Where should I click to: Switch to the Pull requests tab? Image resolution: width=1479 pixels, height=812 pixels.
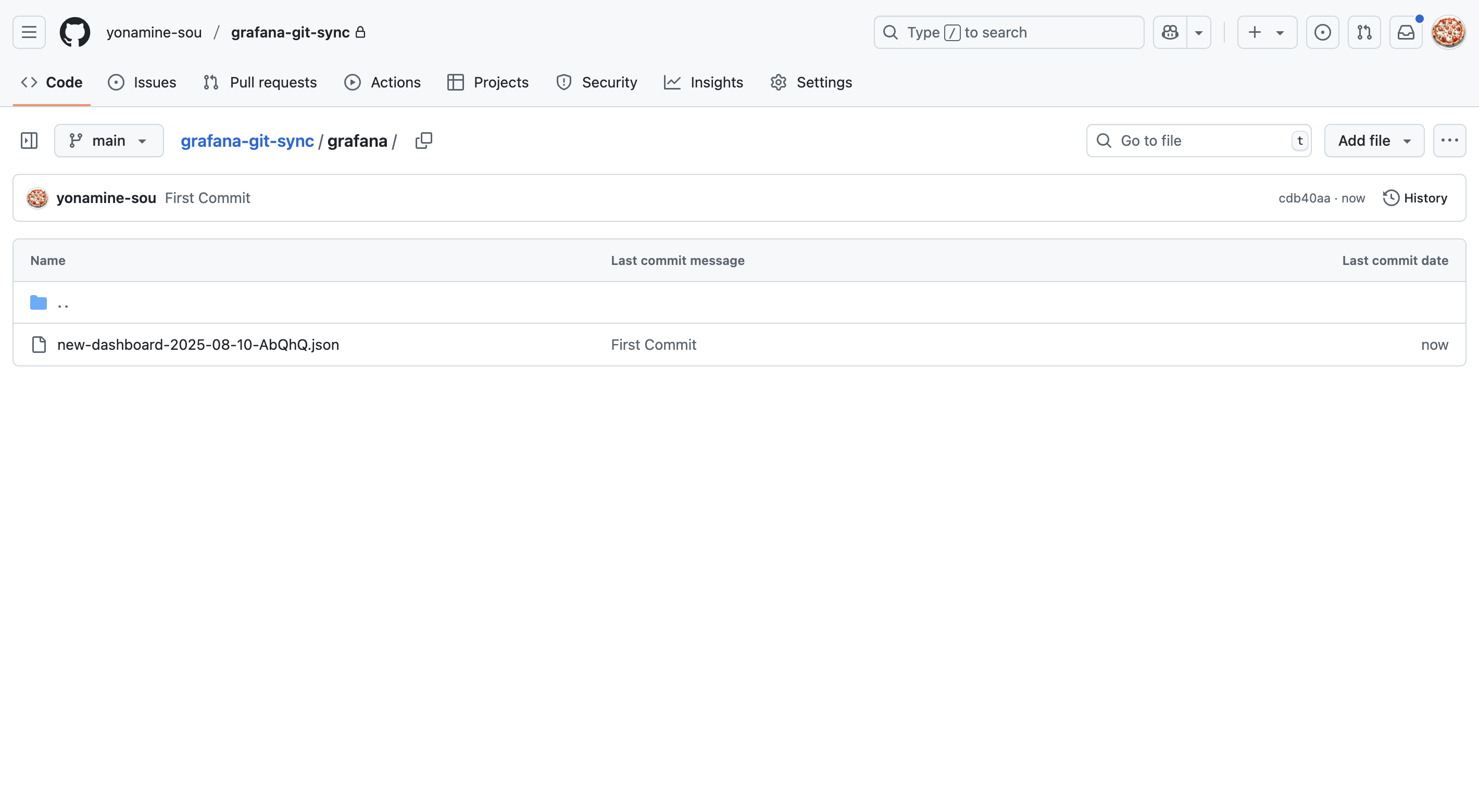point(260,82)
